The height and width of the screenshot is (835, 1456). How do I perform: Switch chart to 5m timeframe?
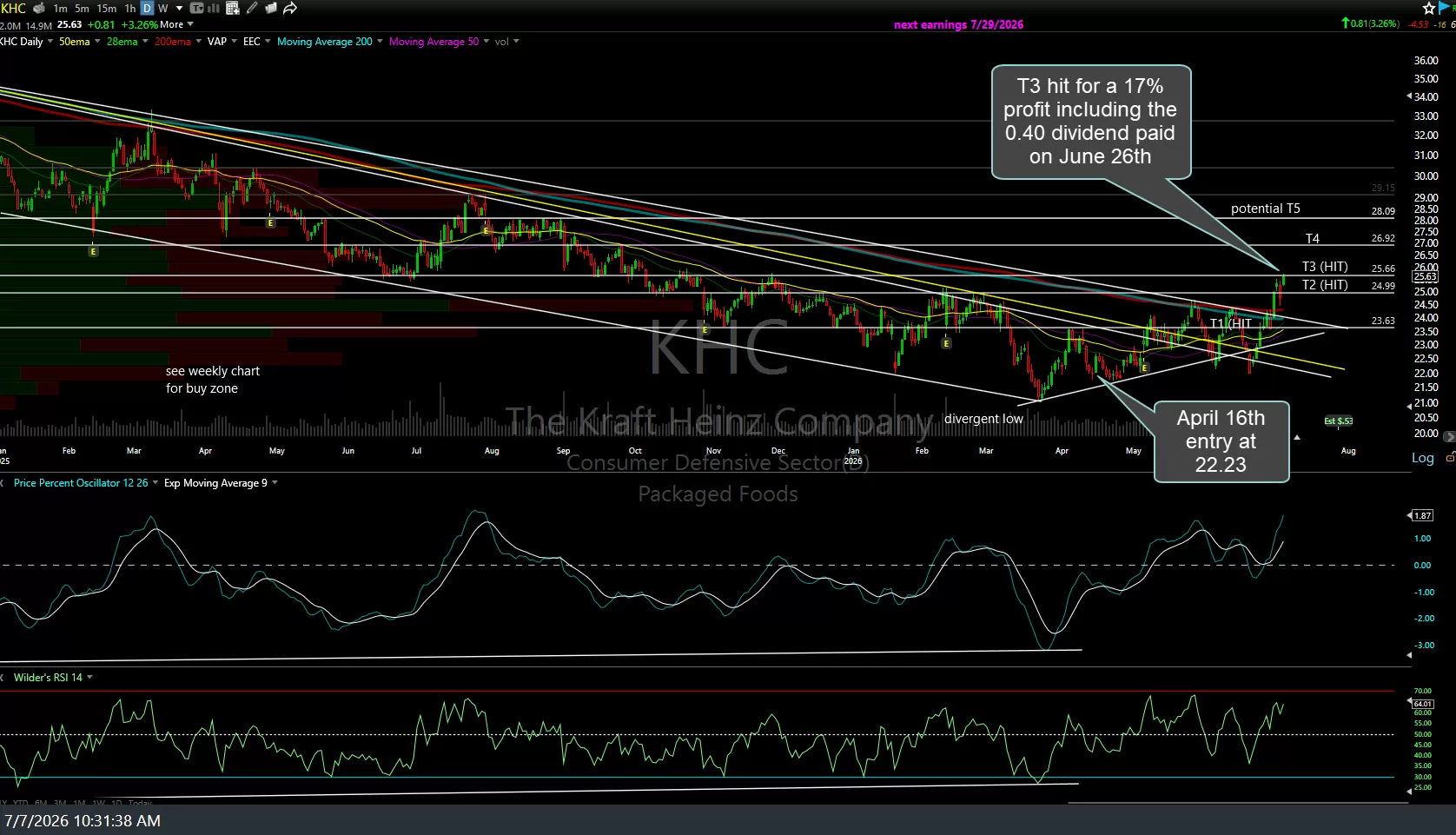click(x=82, y=8)
